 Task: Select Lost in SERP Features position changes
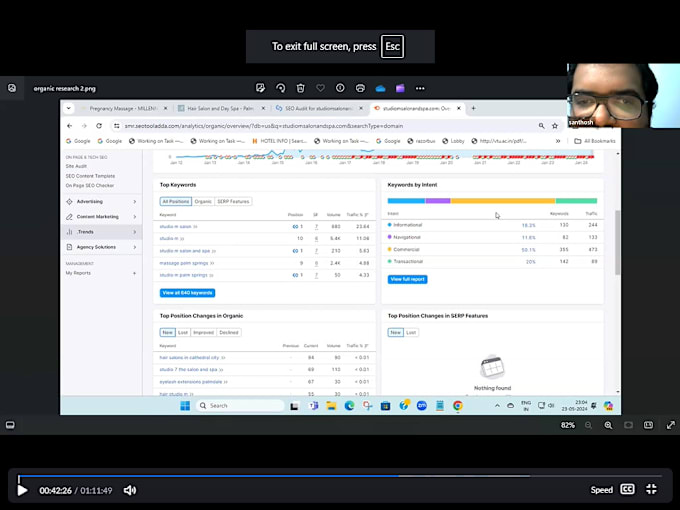tap(411, 333)
